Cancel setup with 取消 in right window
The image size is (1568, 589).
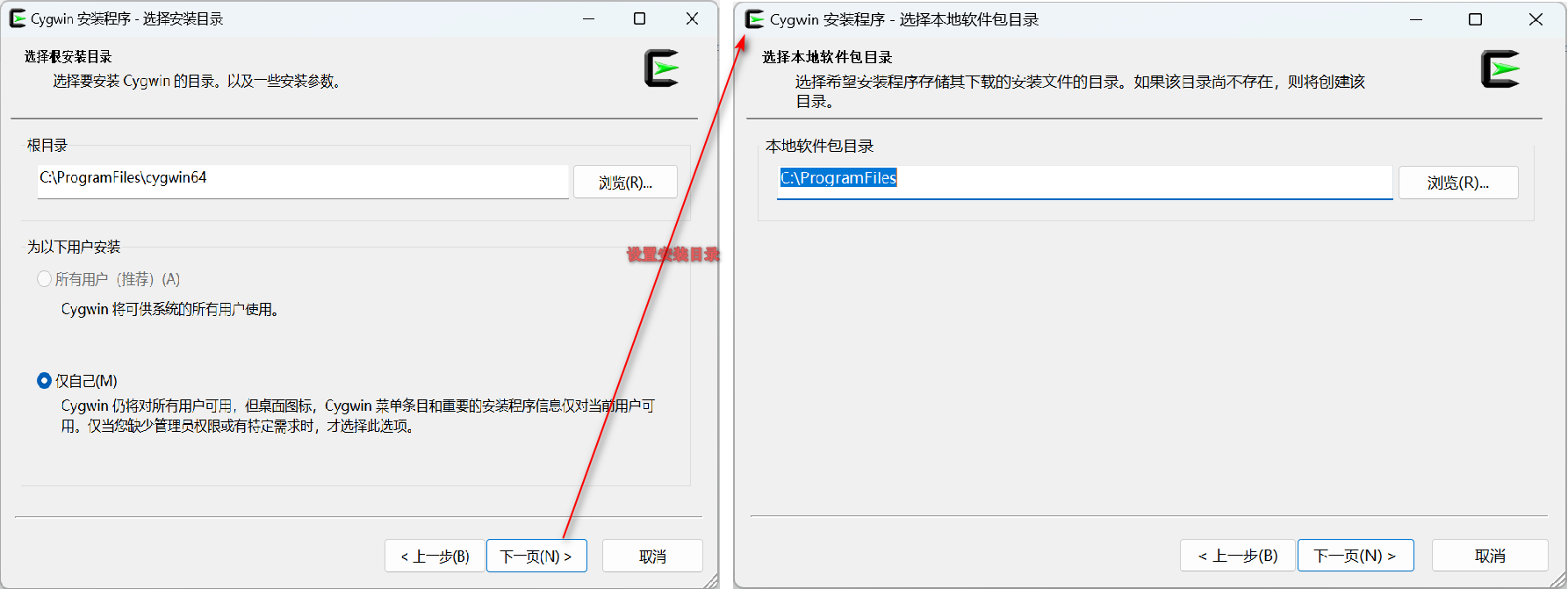[1490, 556]
